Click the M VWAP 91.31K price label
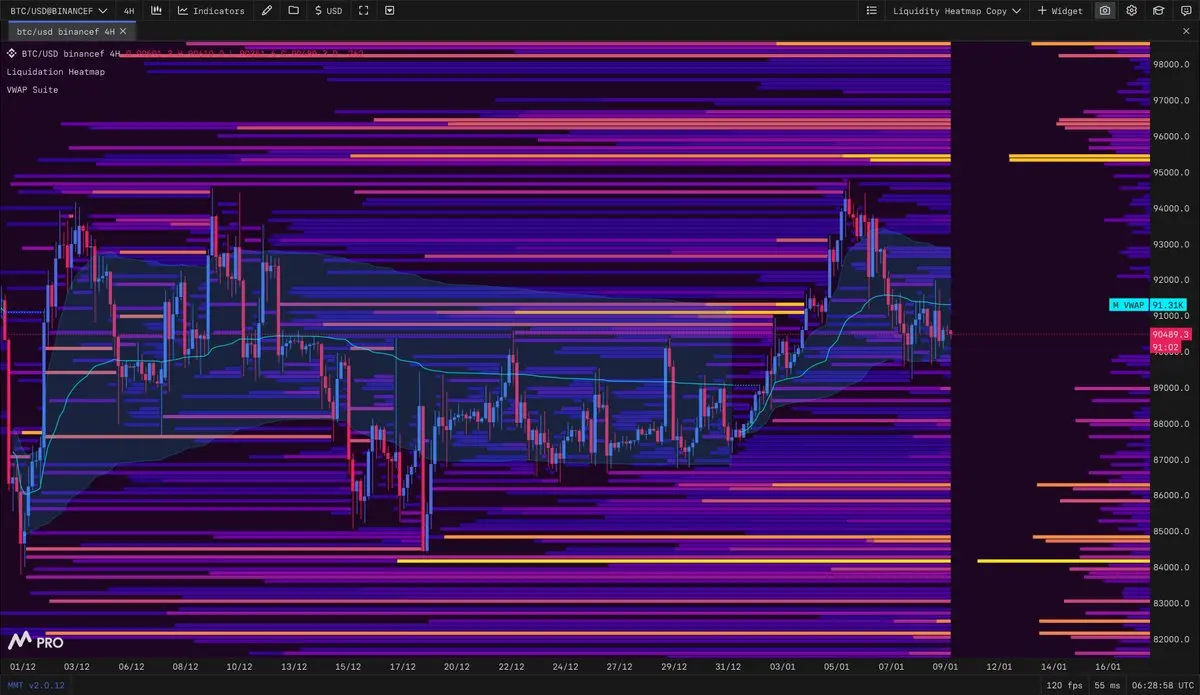This screenshot has width=1200, height=695. click(x=1148, y=304)
